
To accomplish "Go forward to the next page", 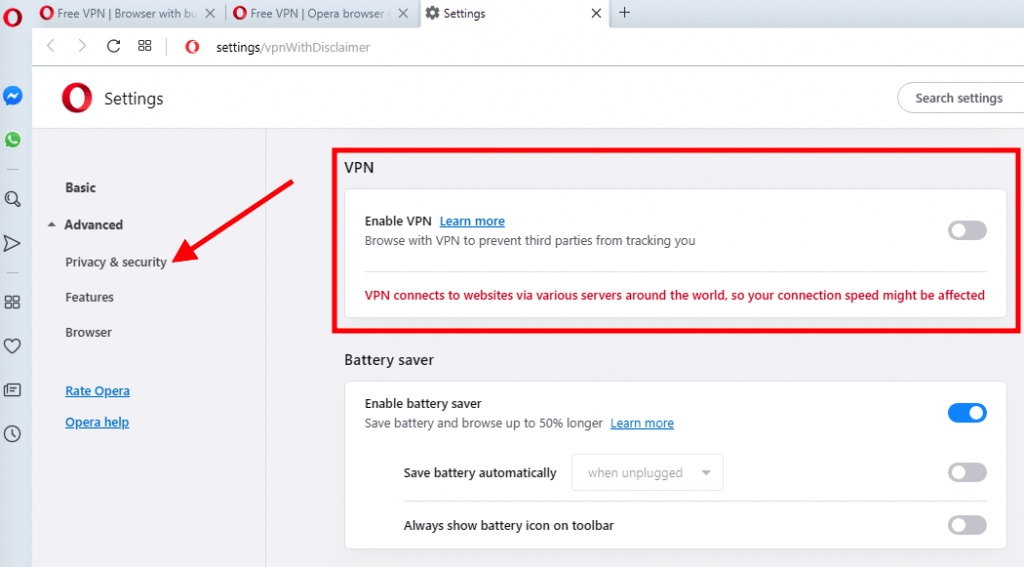I will (82, 46).
